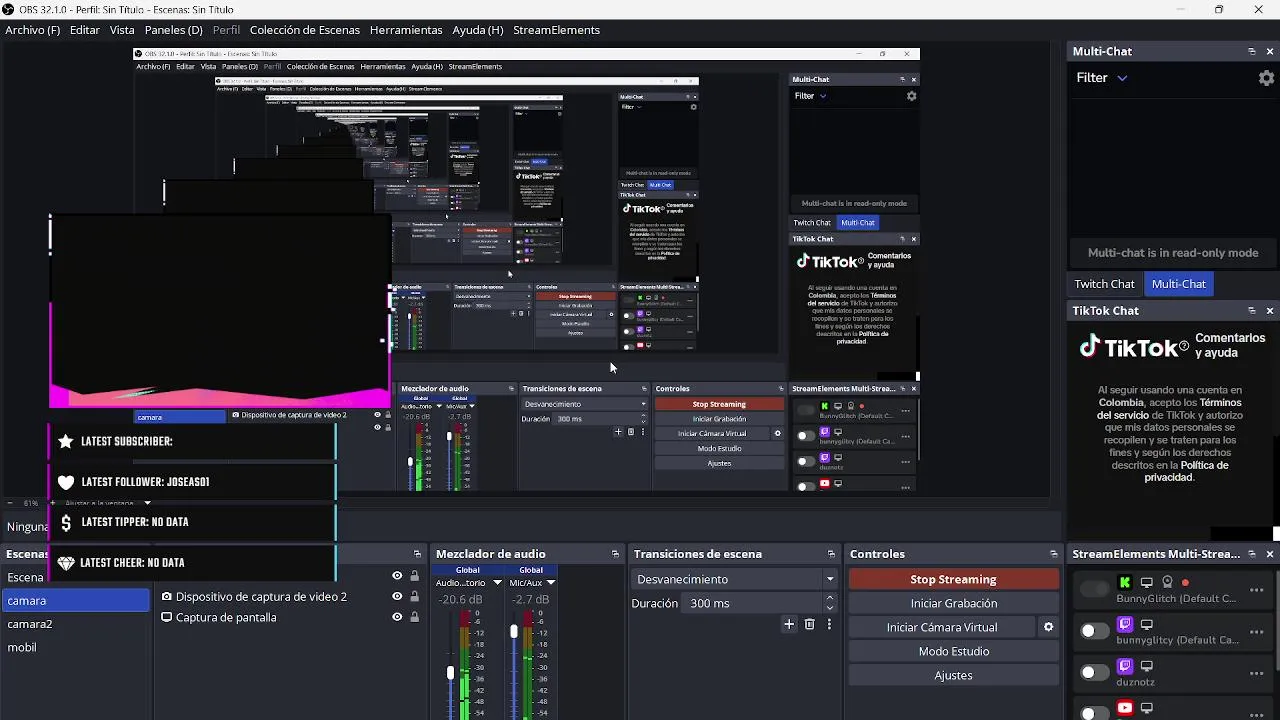Image resolution: width=1280 pixels, height=720 pixels.
Task: Open the Desvanecimiento transition dropdown
Action: (x=736, y=579)
